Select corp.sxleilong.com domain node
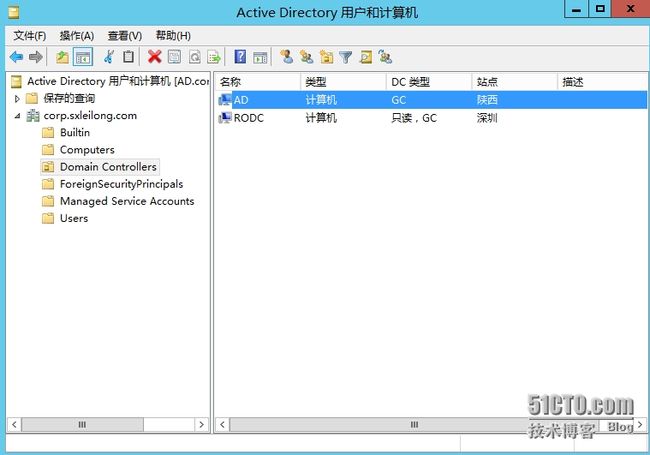 [x=90, y=116]
